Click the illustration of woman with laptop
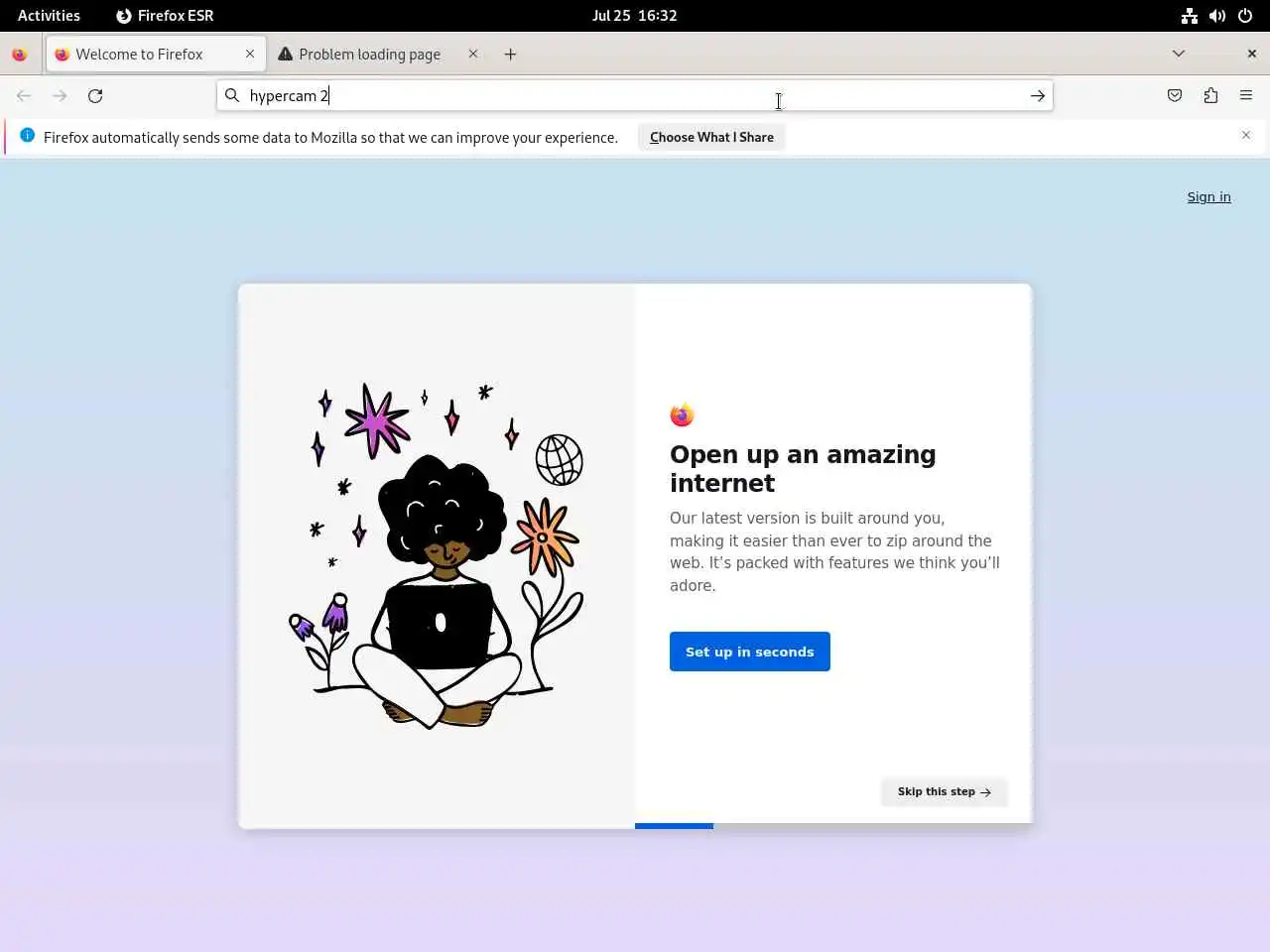1270x952 pixels. pos(437,555)
